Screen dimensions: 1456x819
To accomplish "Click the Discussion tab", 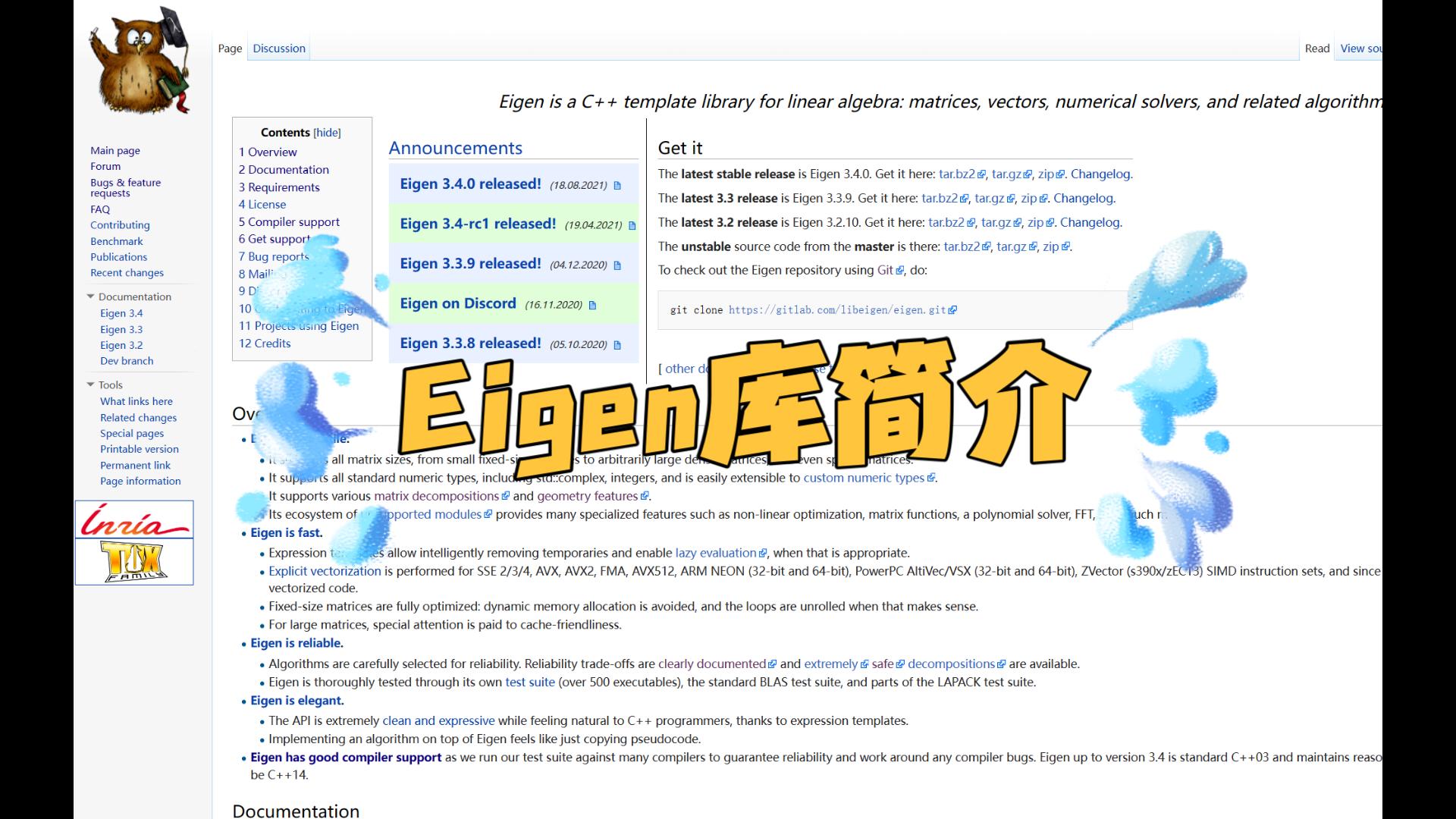I will [x=278, y=48].
